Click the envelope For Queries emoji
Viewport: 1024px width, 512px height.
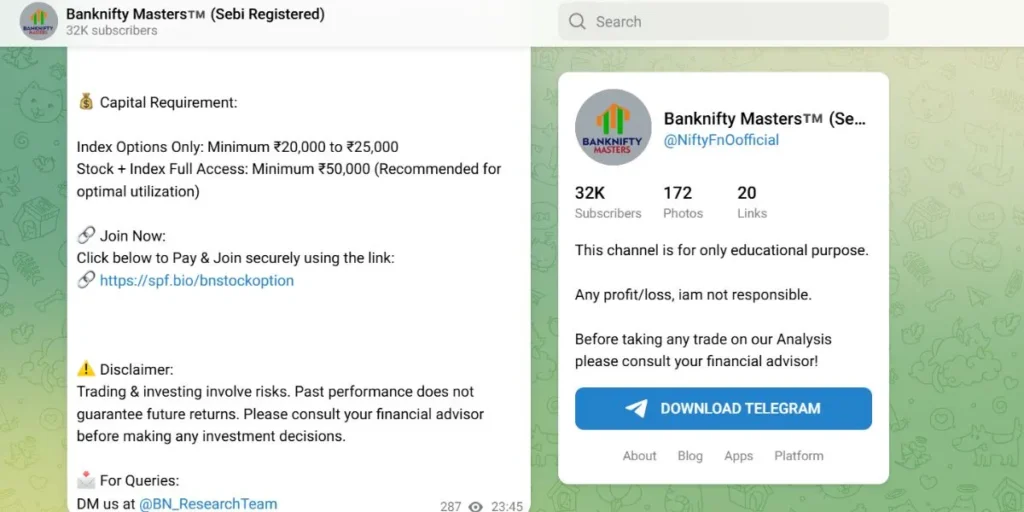pos(86,480)
